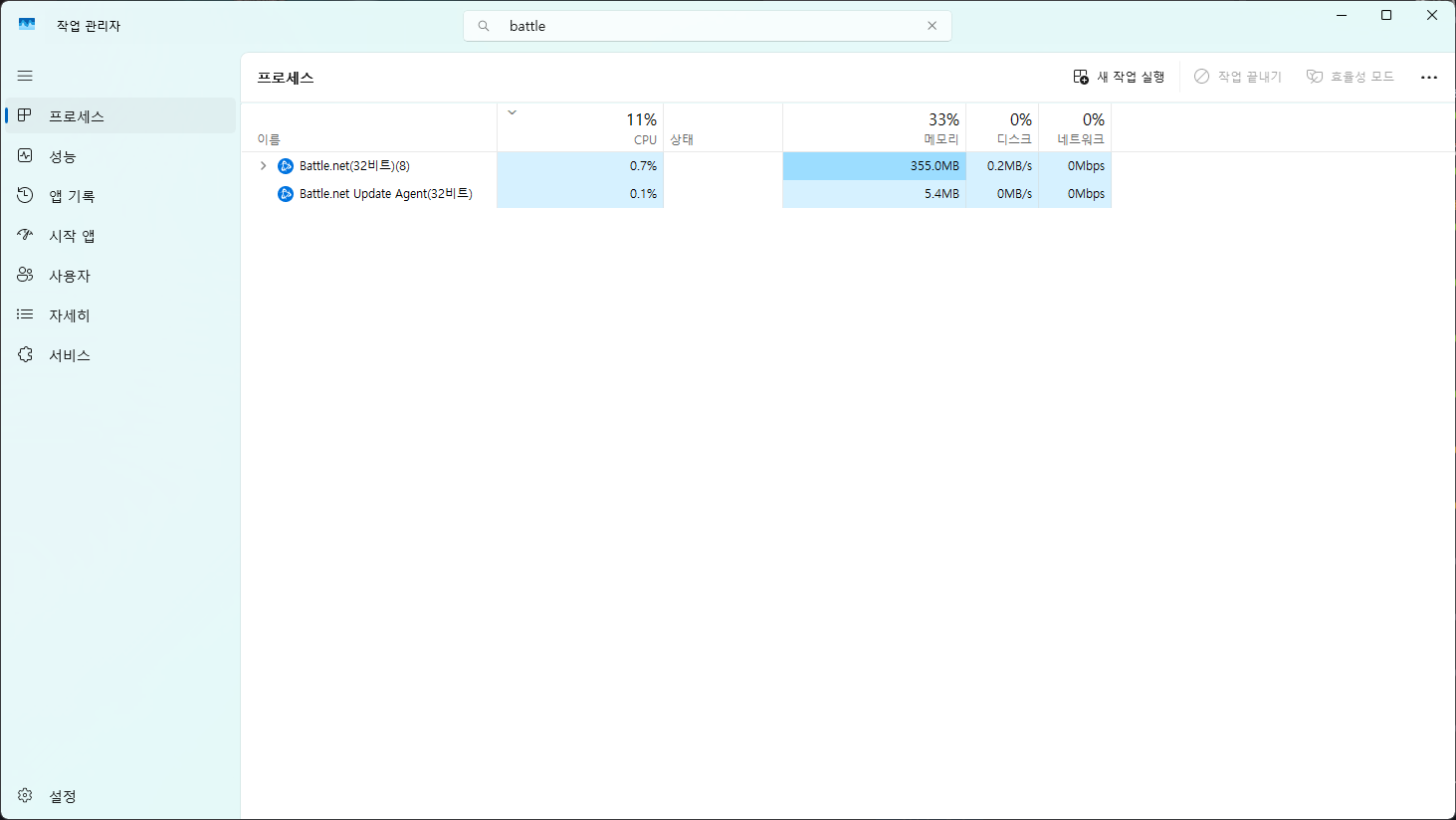Open the hamburger navigation menu
Screen dimensions: 1456x820
click(x=25, y=76)
